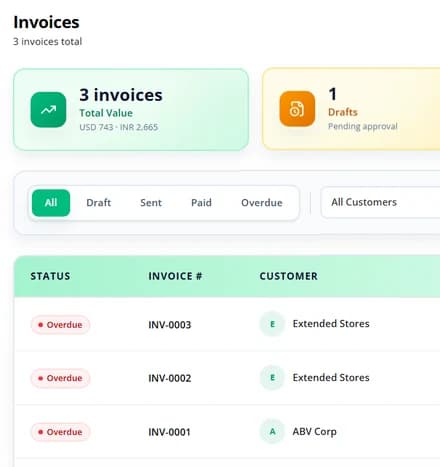The height and width of the screenshot is (467, 440).
Task: Click the USD 743 · INR 2,665 text
Action: (119, 127)
